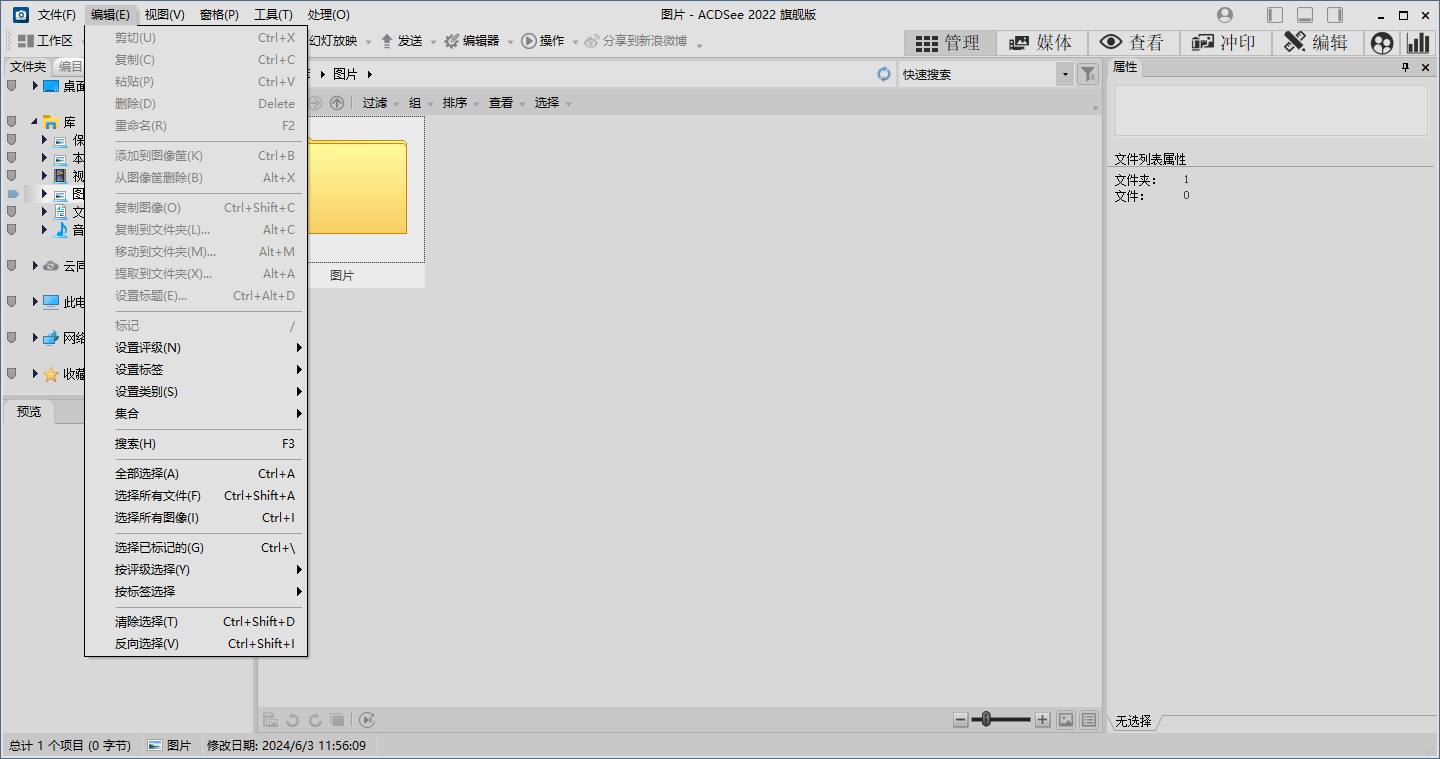
Task: Go up one folder level arrow
Action: point(337,103)
